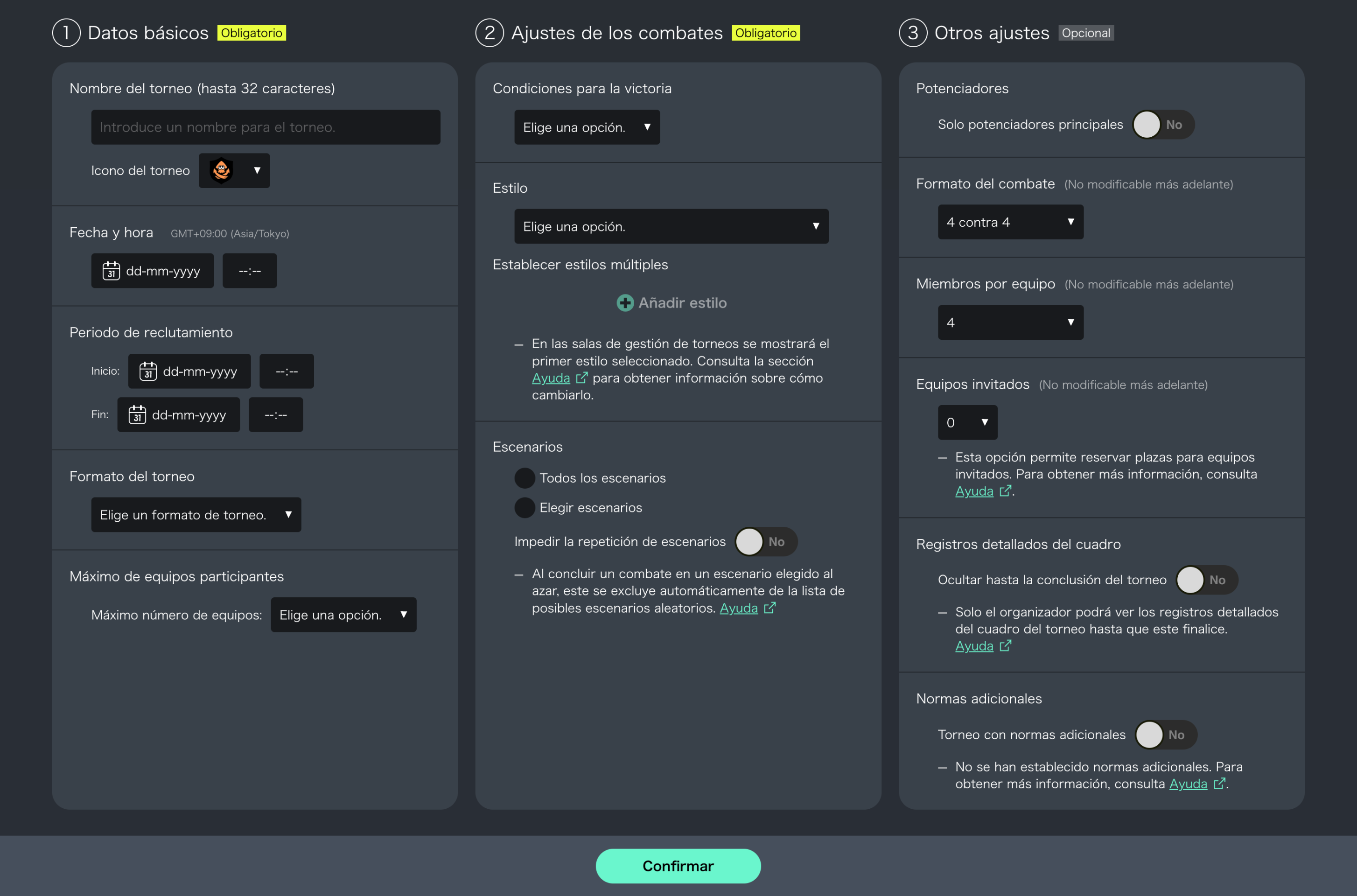Viewport: 1357px width, 896px height.
Task: Click the Fin calendar icon
Action: (x=137, y=415)
